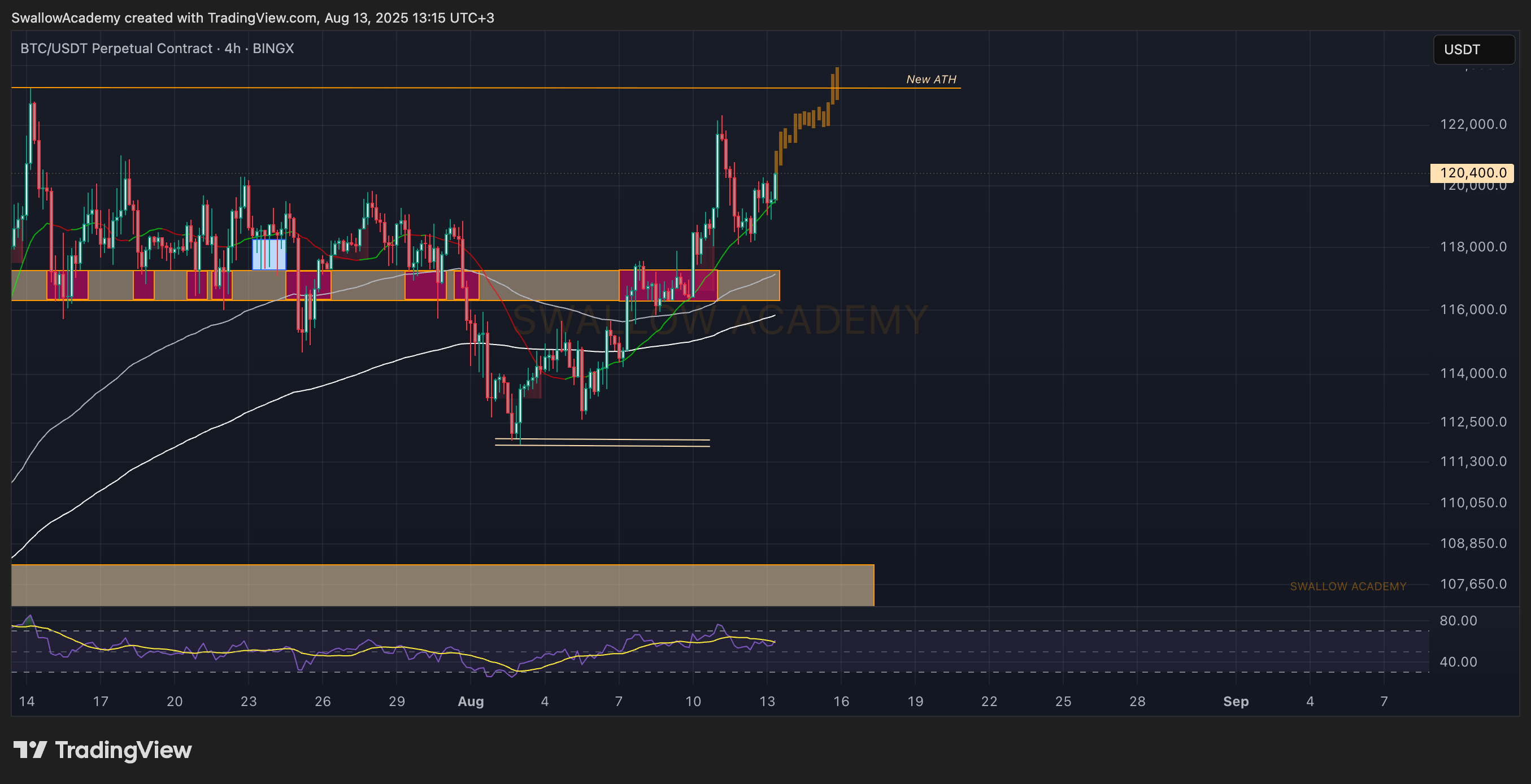Click the Aug date axis label
The image size is (1531, 784).
pyautogui.click(x=471, y=702)
